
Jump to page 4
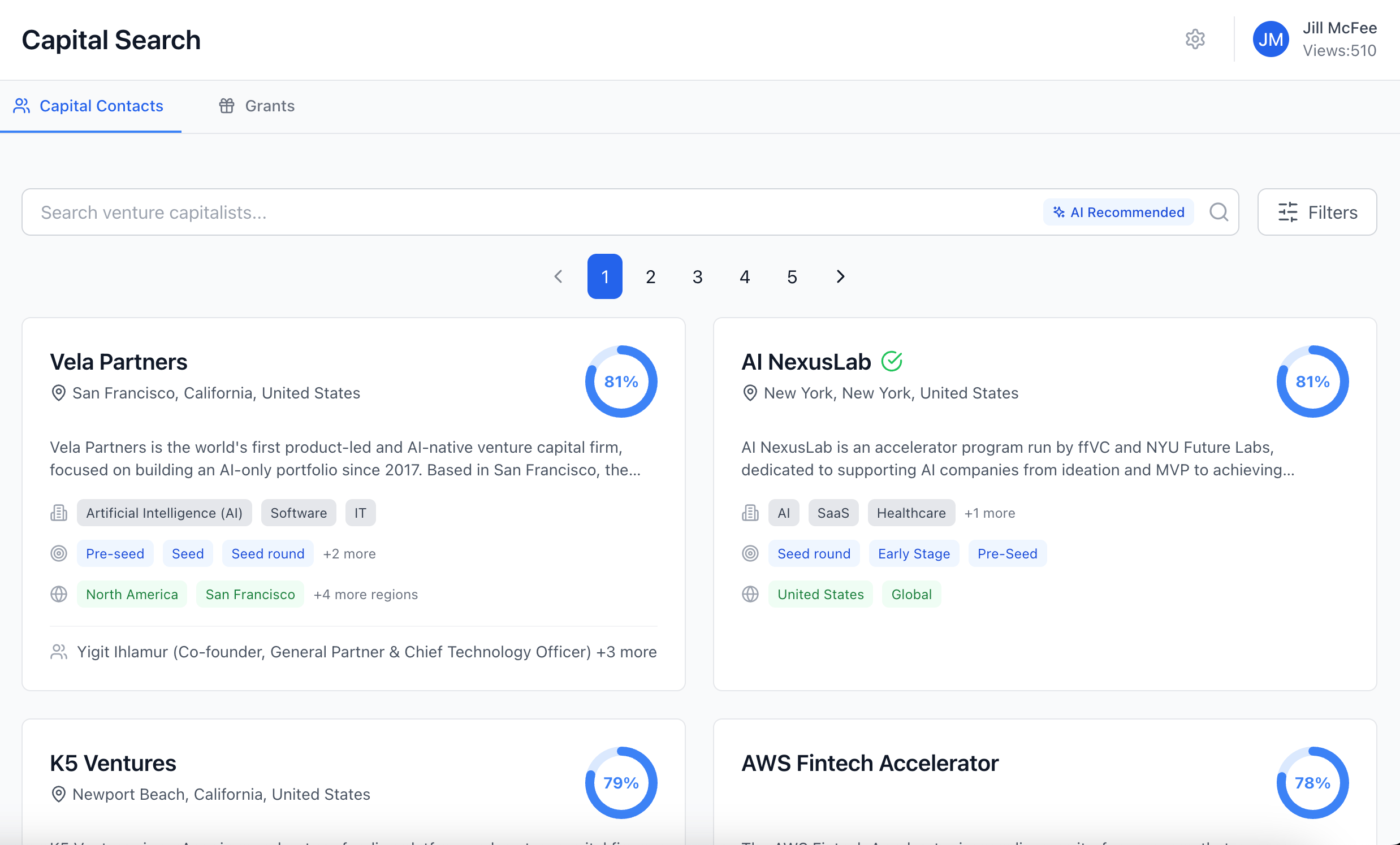(x=745, y=276)
